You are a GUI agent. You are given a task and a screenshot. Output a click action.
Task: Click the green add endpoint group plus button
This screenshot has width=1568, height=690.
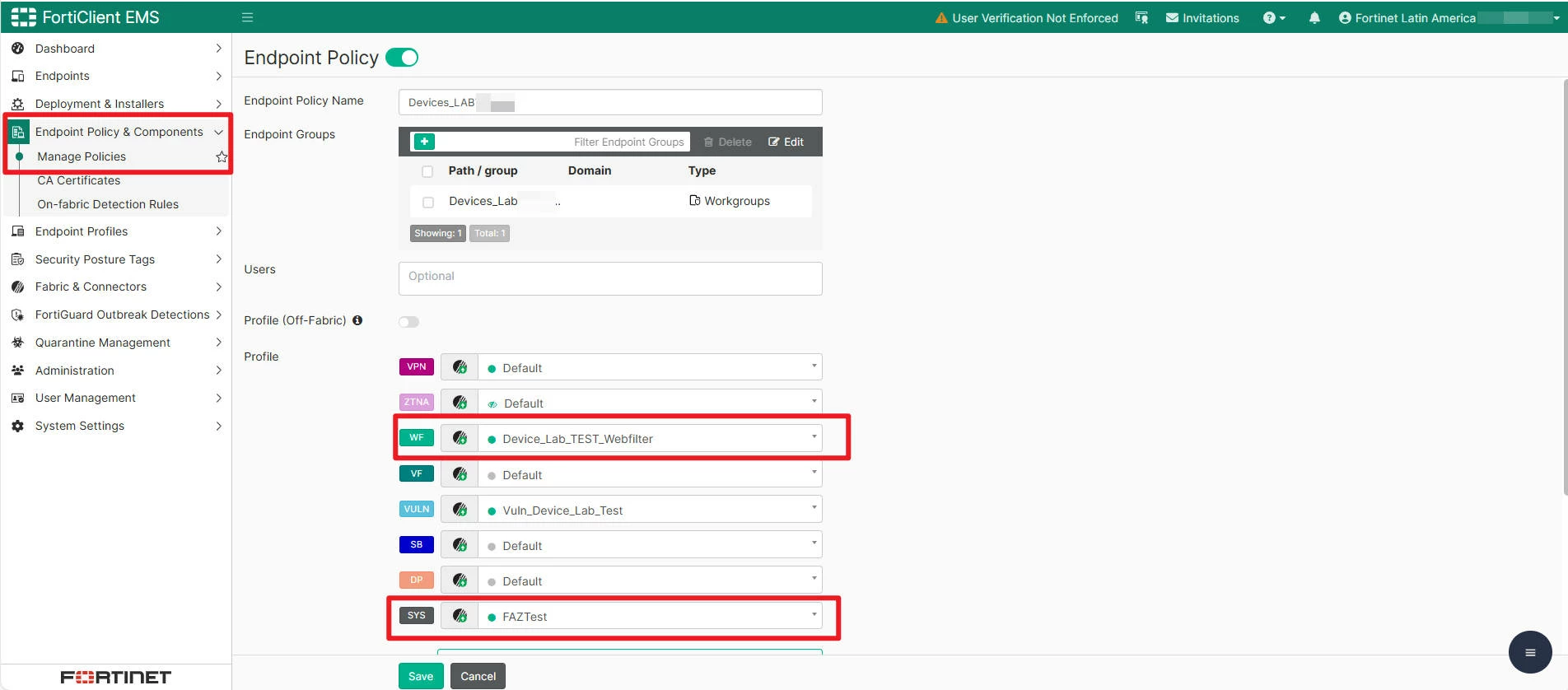coord(424,142)
